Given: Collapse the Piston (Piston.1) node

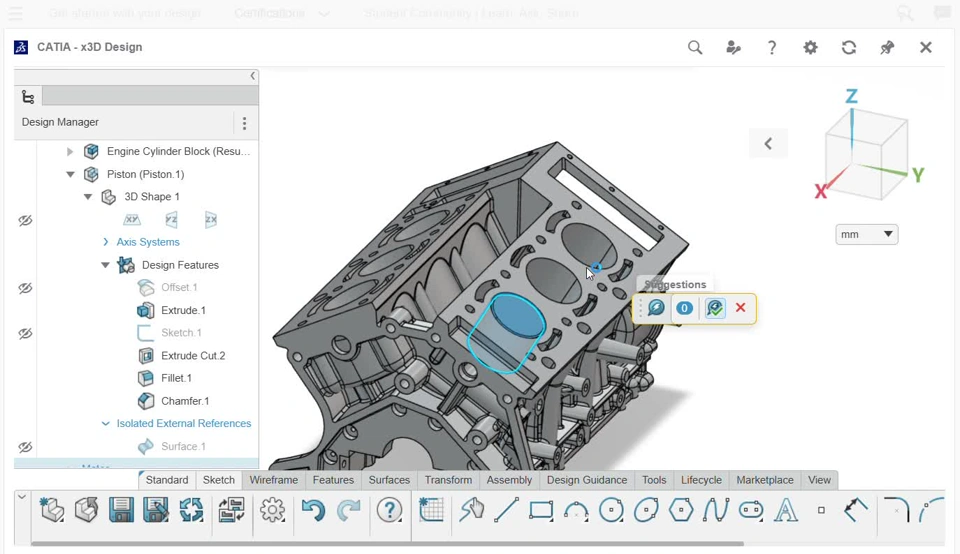Looking at the screenshot, I should pos(70,174).
